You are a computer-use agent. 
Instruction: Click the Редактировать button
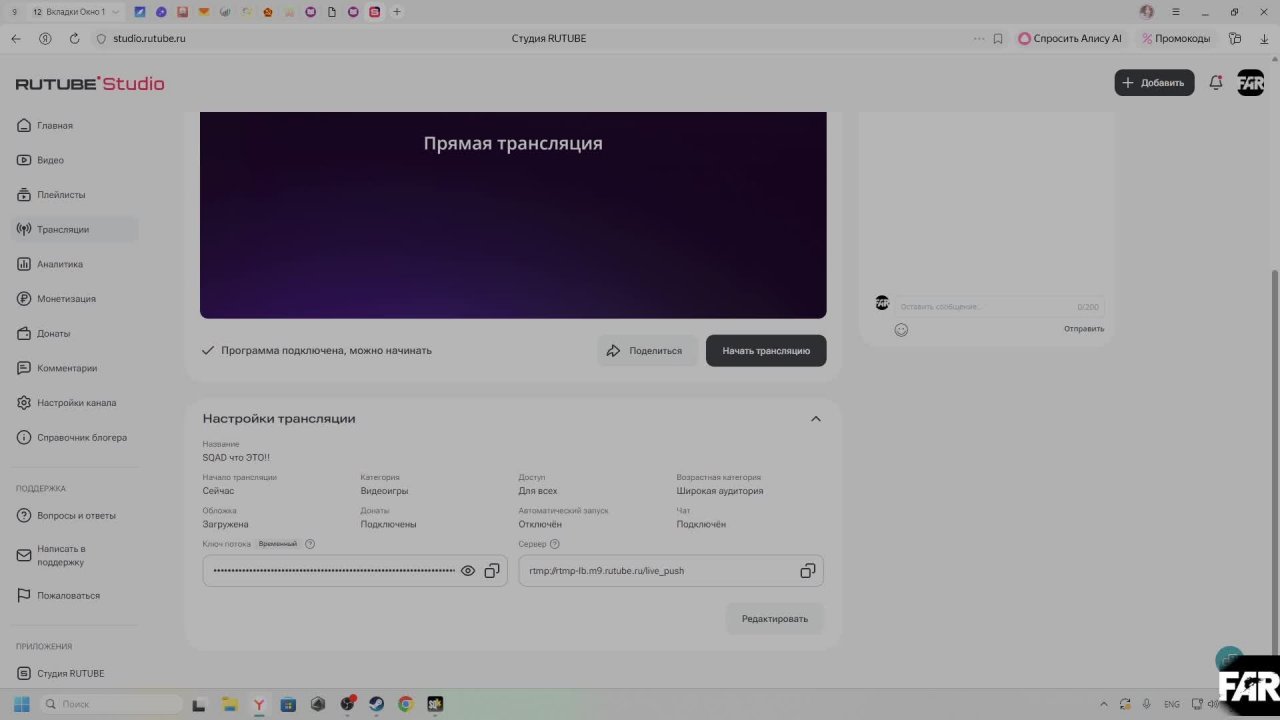(775, 619)
